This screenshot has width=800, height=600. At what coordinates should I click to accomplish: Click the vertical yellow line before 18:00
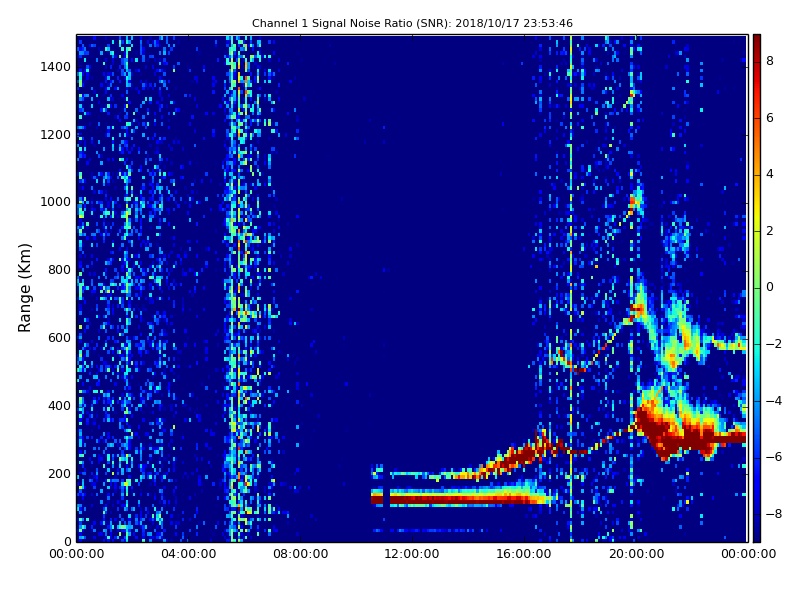(x=571, y=288)
